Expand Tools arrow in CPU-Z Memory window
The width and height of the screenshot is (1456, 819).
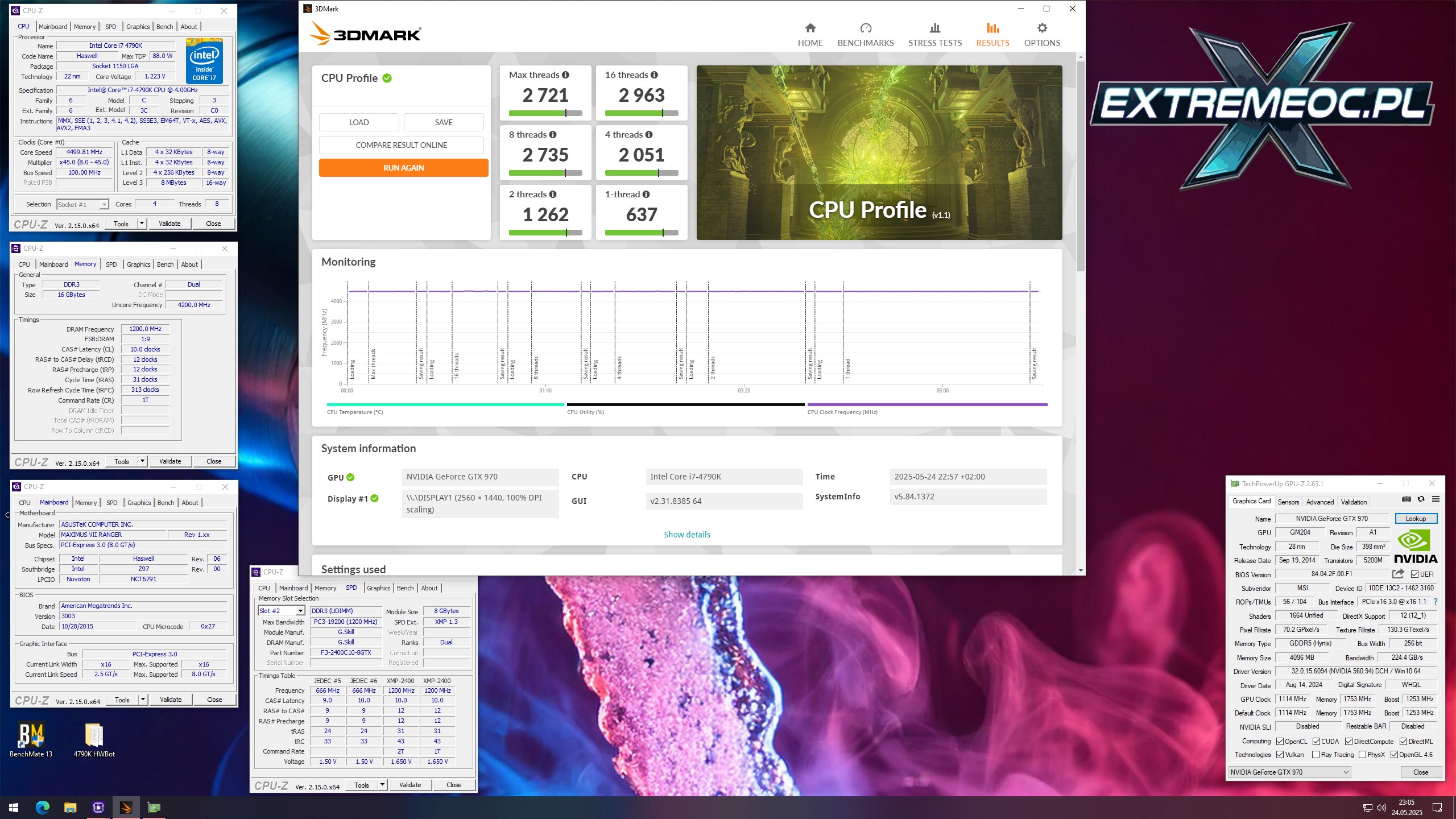pyautogui.click(x=142, y=461)
